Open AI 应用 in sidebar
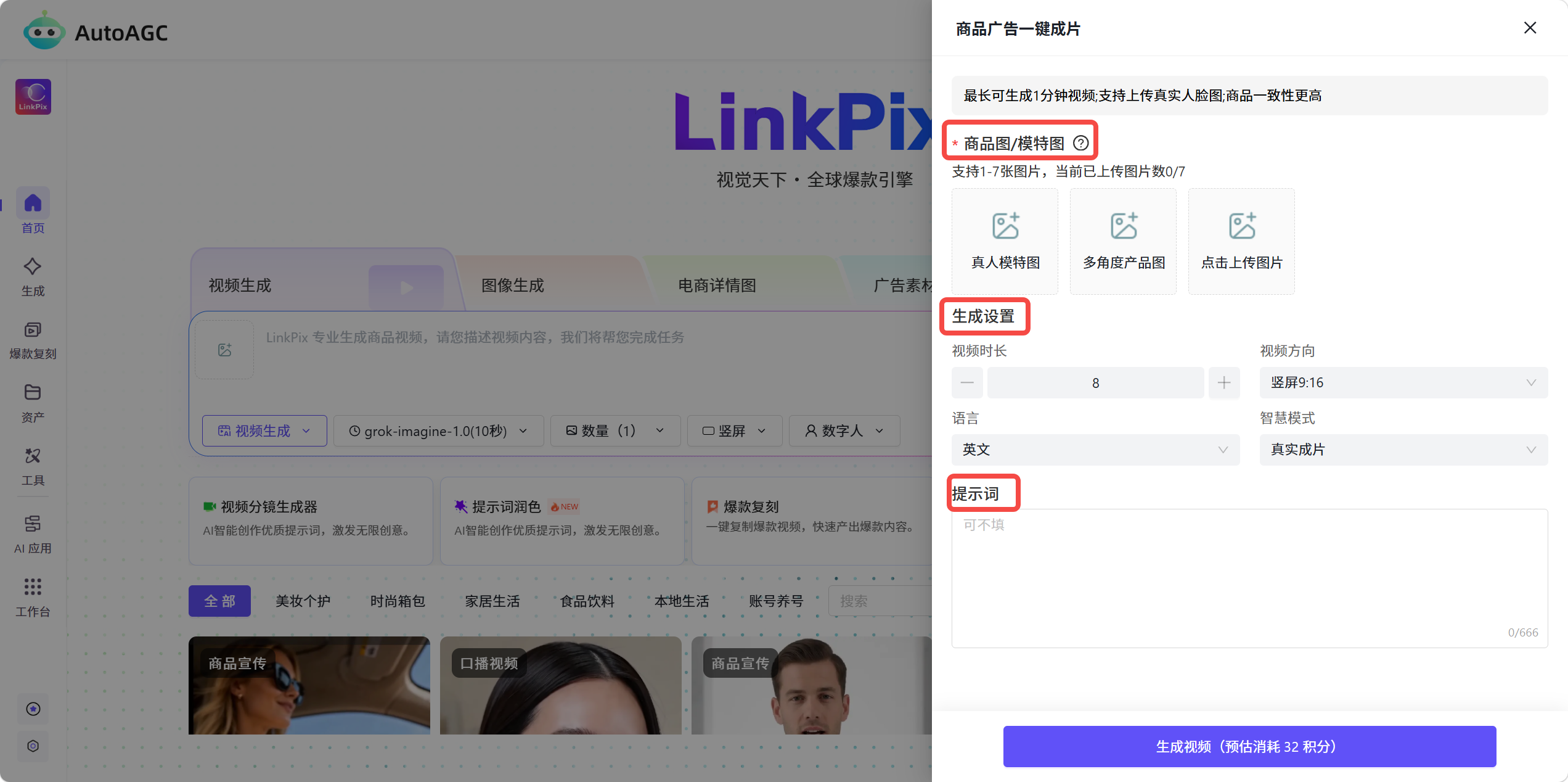 tap(33, 535)
